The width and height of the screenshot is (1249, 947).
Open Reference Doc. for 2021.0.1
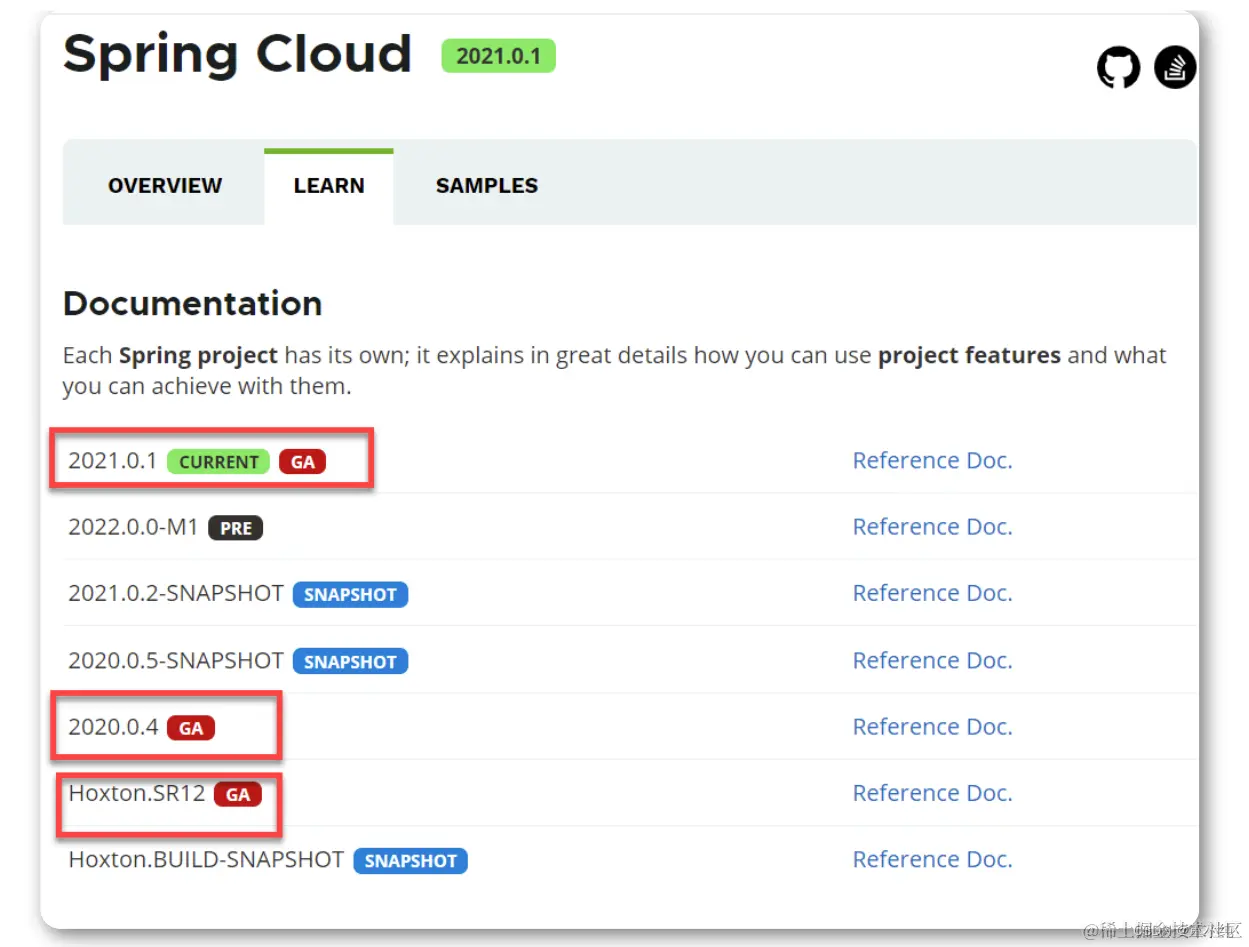[x=932, y=460]
